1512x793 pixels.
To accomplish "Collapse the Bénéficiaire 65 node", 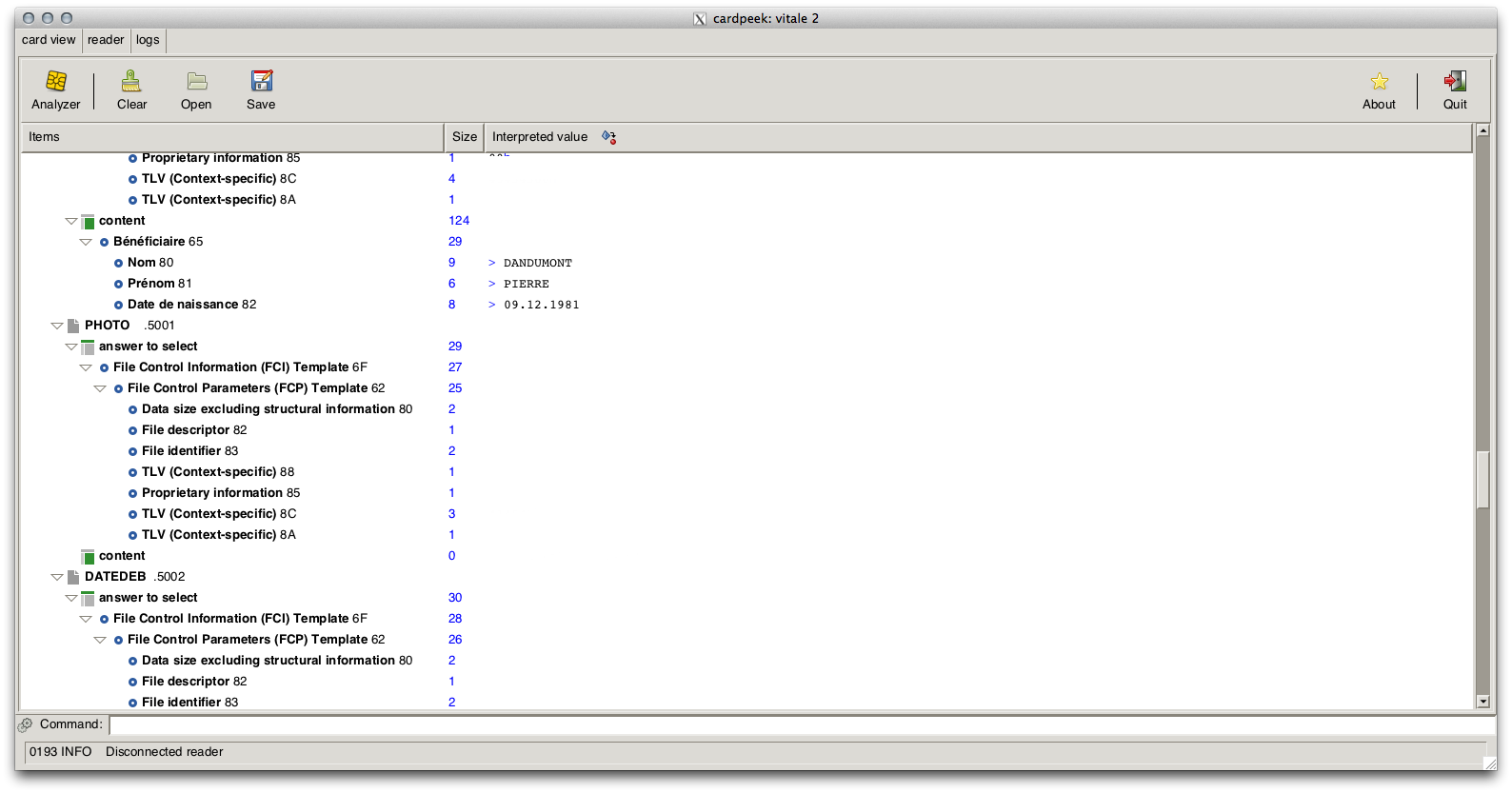I will coord(86,242).
